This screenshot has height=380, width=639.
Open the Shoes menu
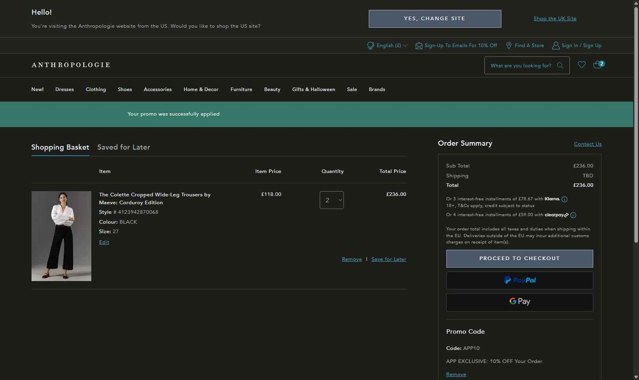pyautogui.click(x=125, y=89)
